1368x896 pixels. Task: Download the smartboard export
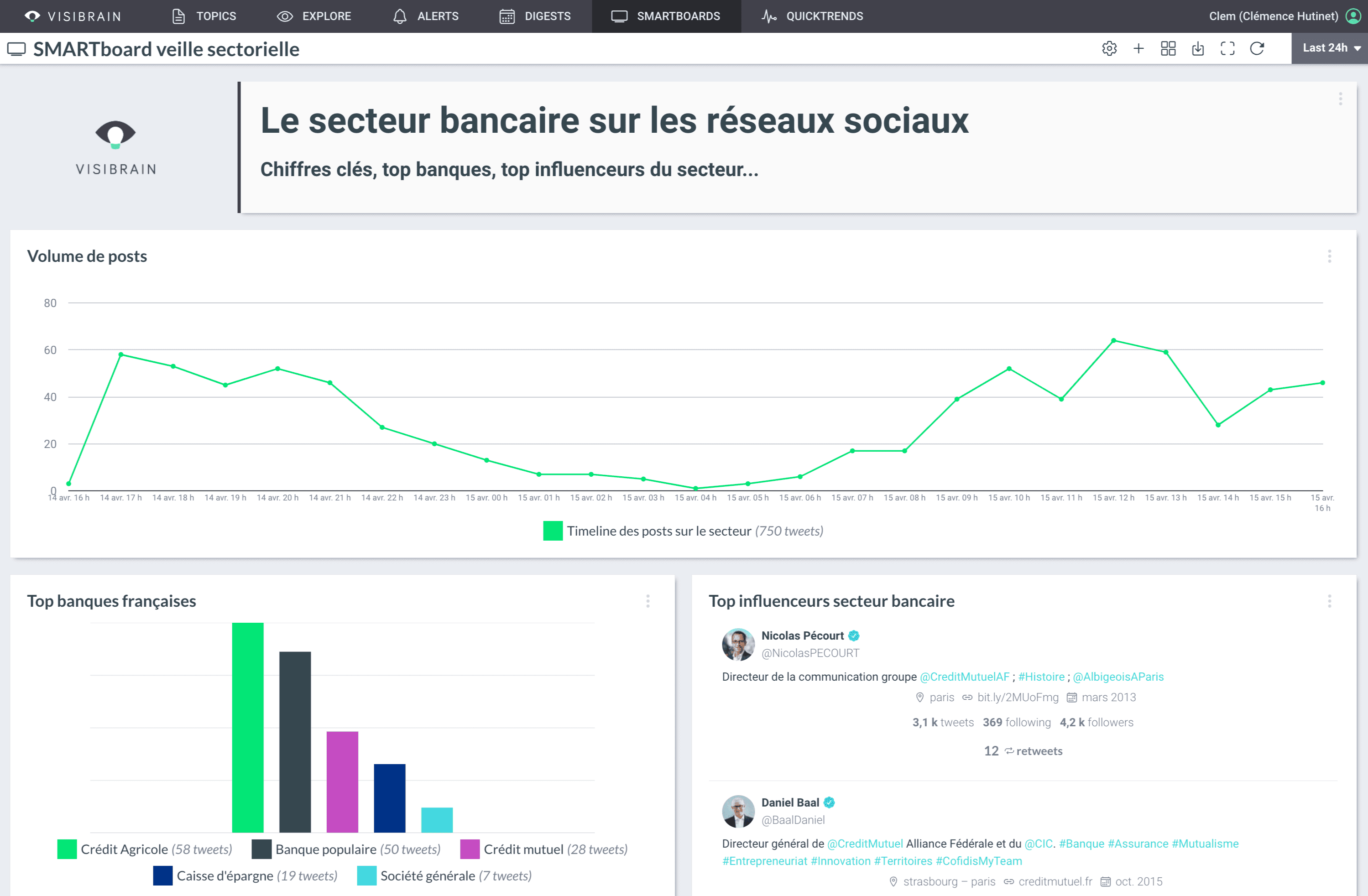tap(1198, 48)
